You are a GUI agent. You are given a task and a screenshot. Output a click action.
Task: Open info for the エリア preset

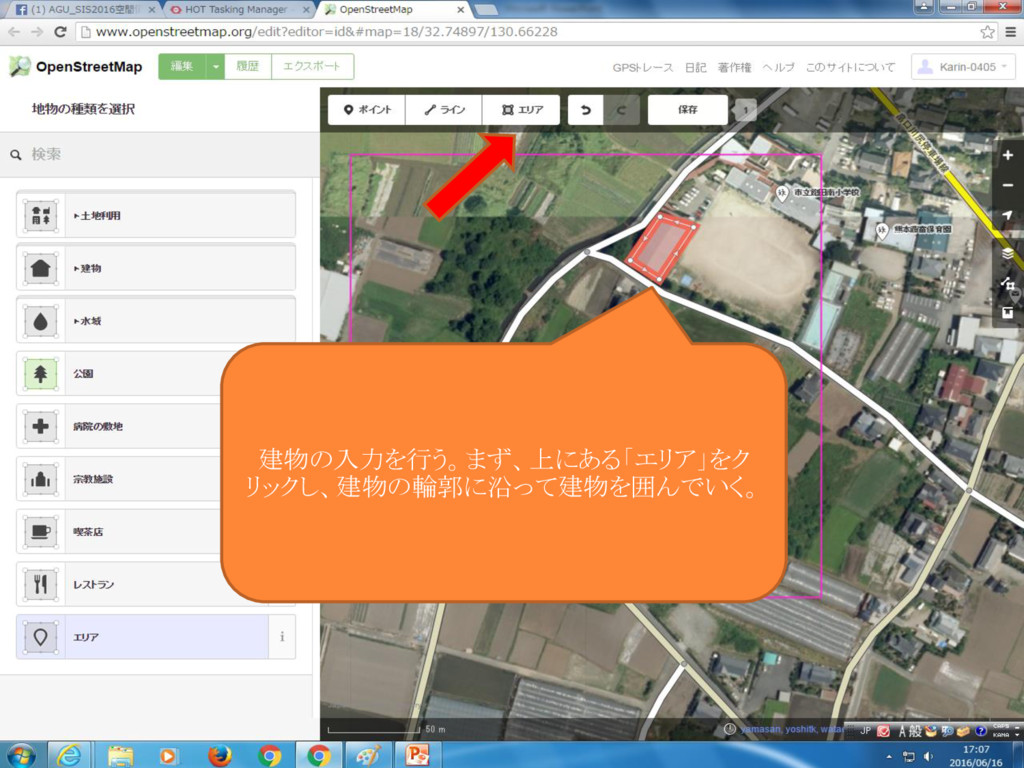click(x=282, y=637)
